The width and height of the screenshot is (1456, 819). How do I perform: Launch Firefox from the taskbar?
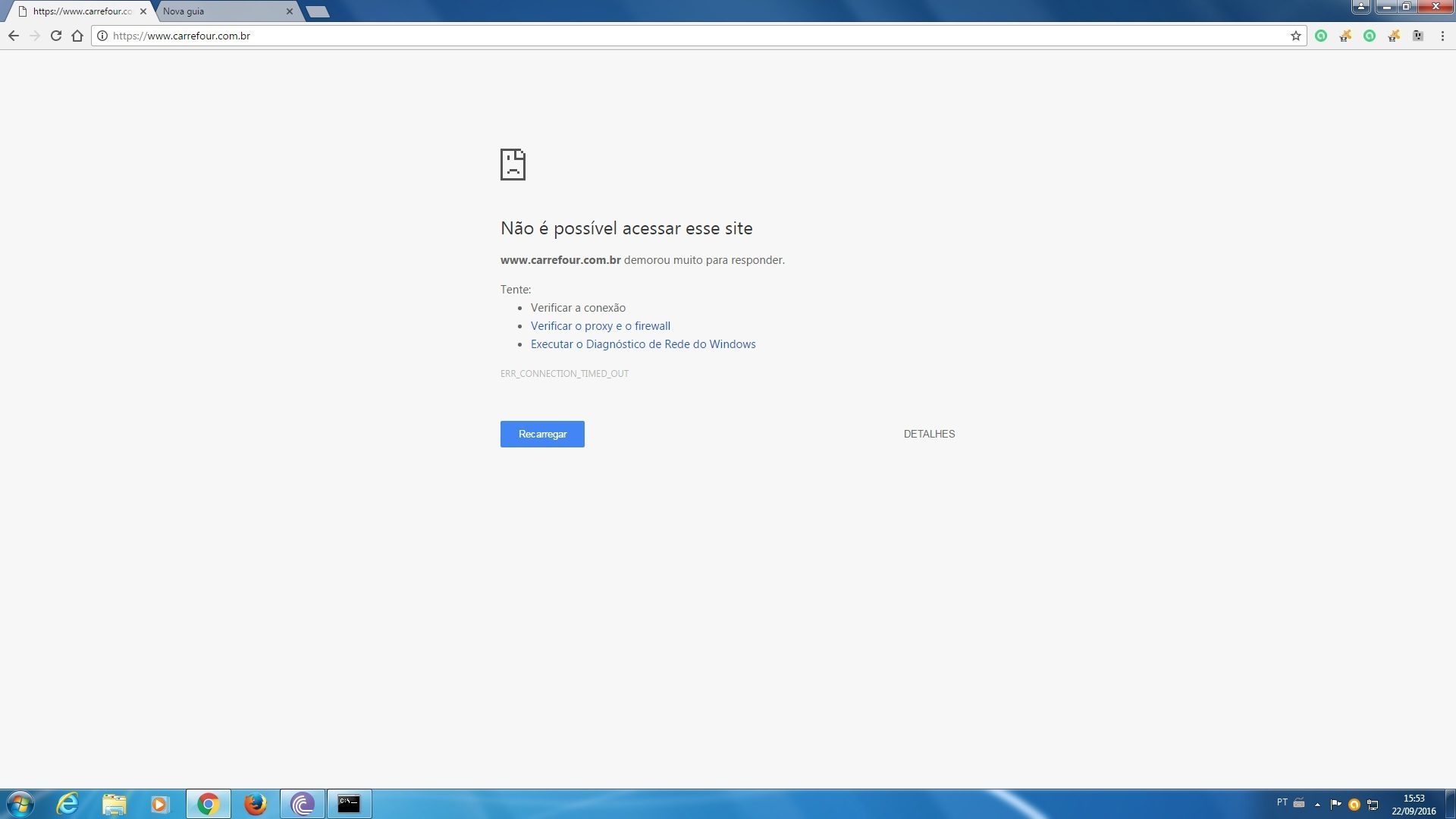(x=256, y=804)
